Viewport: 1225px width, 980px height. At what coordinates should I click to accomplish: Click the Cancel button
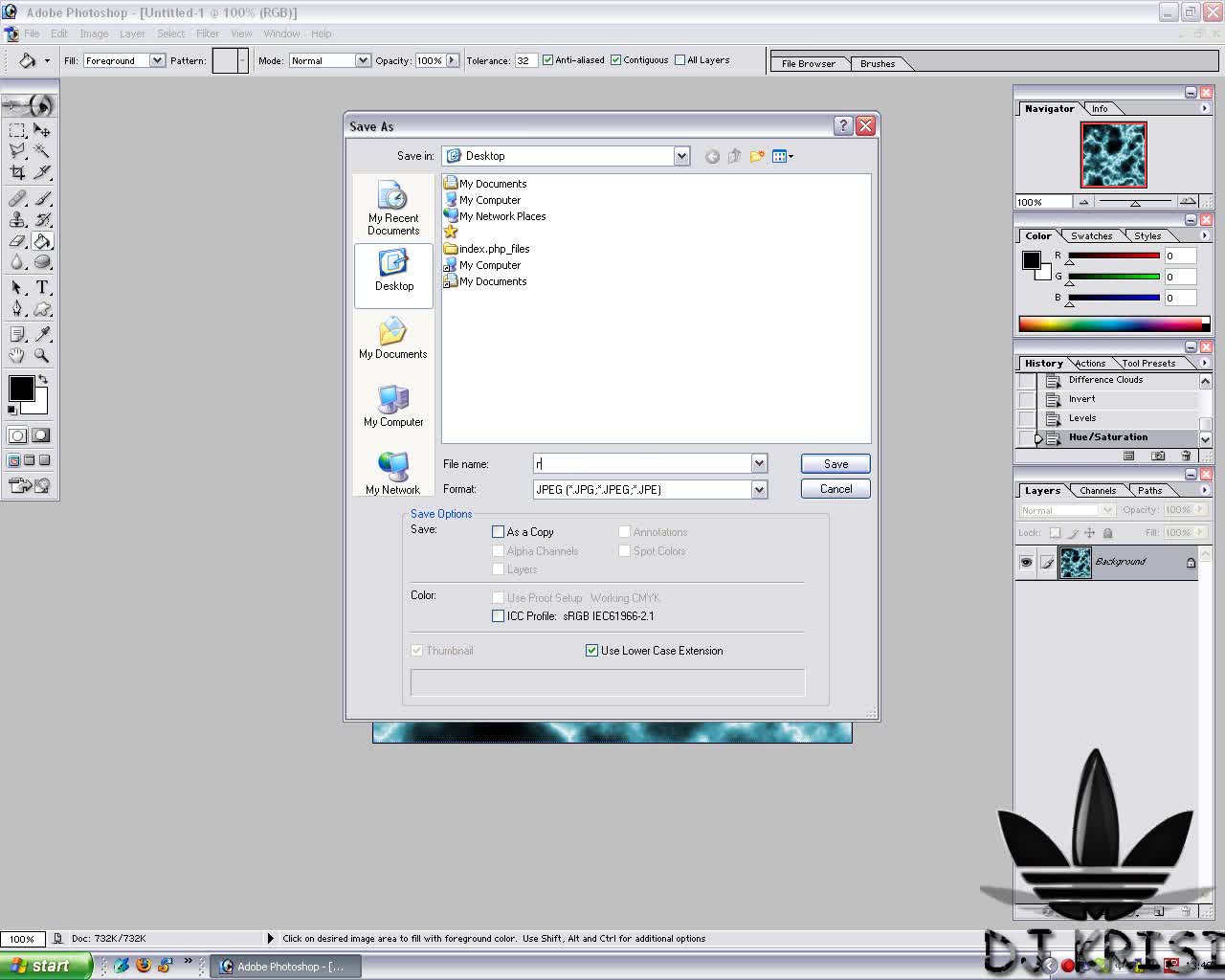click(835, 489)
